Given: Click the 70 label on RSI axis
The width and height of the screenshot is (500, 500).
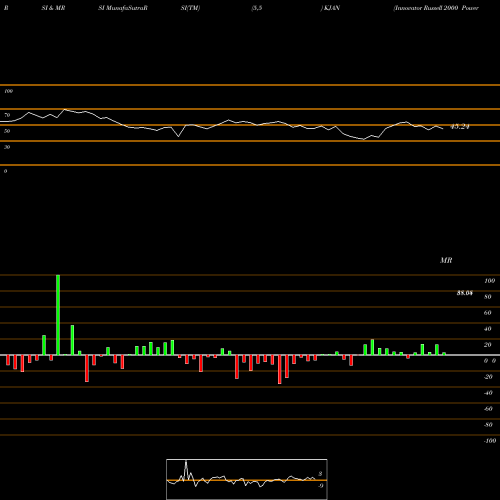Looking at the screenshot, I should tap(7, 115).
